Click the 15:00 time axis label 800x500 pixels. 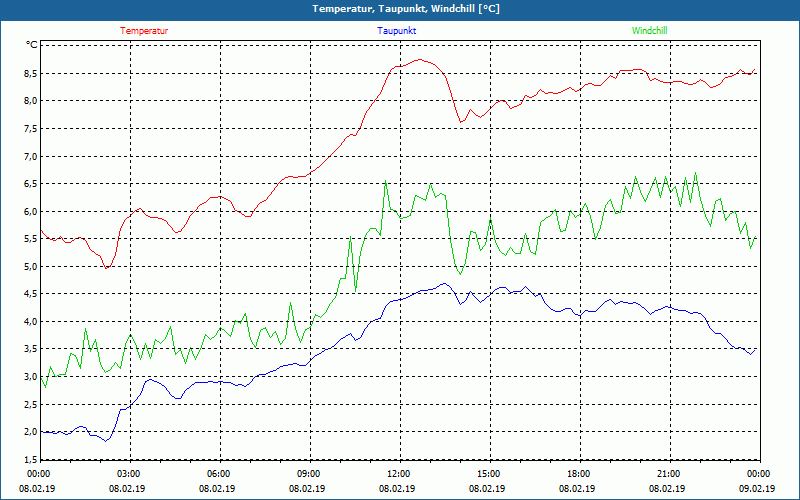[490, 474]
